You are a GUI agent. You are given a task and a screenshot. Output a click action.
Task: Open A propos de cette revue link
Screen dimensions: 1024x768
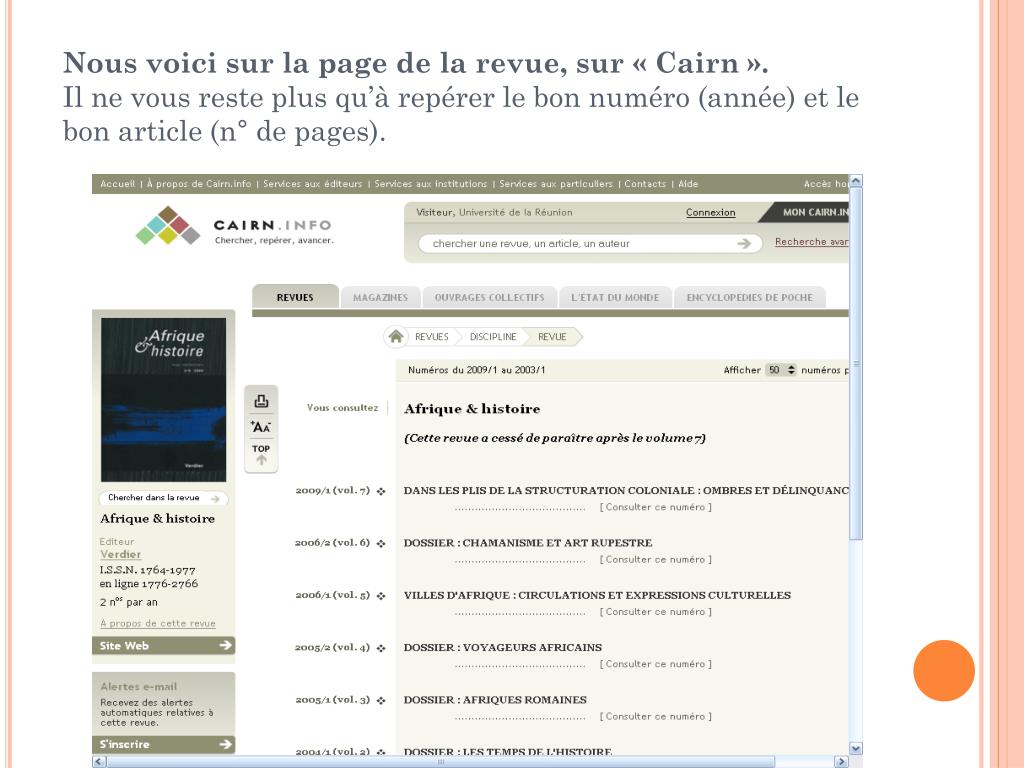point(158,624)
